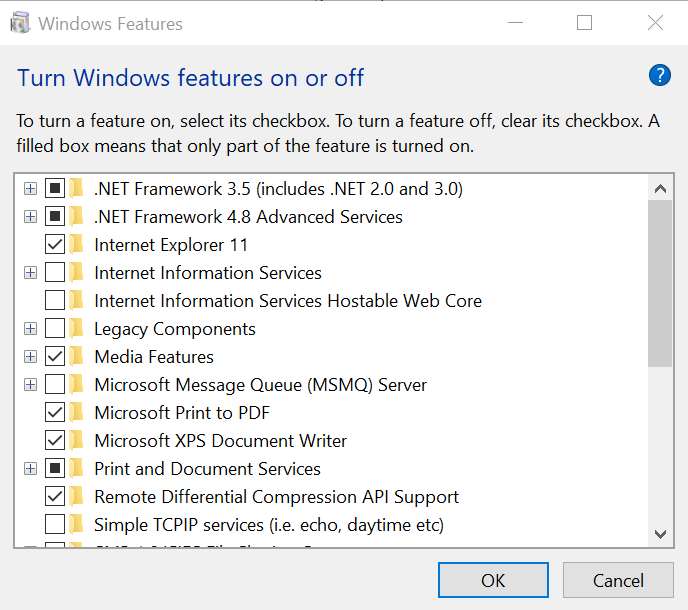Expand the Print and Document Services node
The image size is (688, 610).
pyautogui.click(x=30, y=469)
